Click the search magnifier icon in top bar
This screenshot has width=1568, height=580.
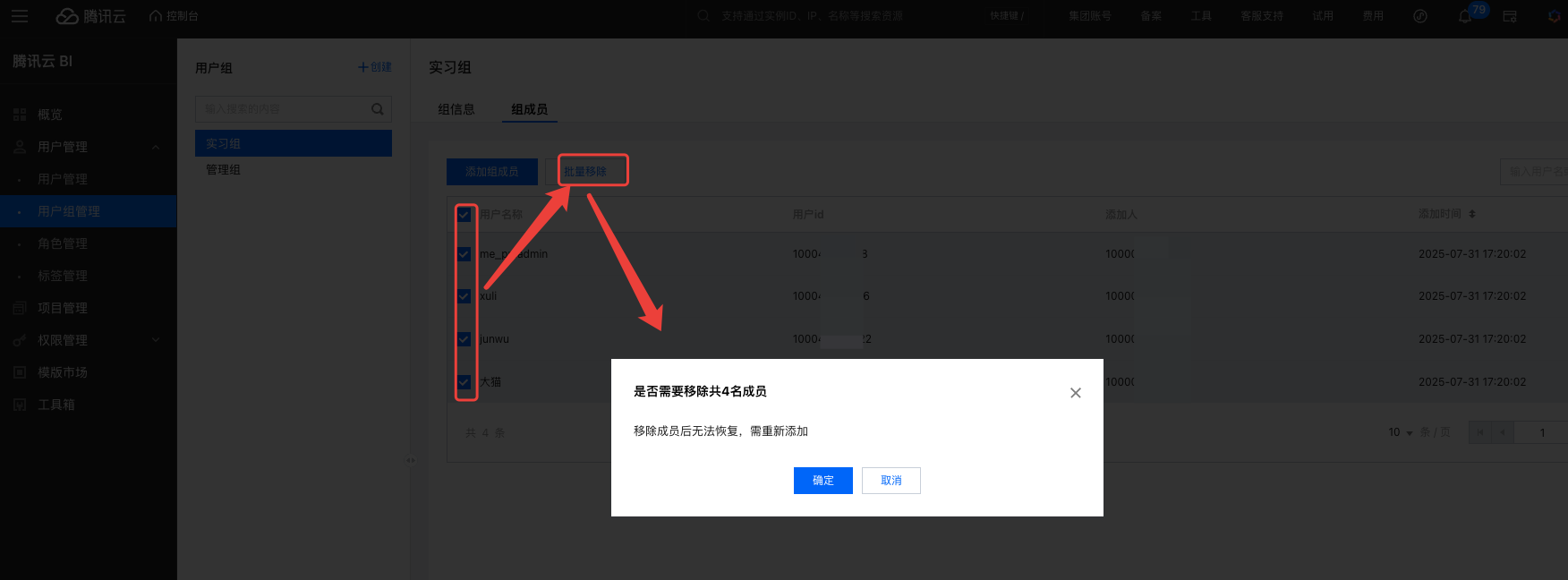pos(703,16)
